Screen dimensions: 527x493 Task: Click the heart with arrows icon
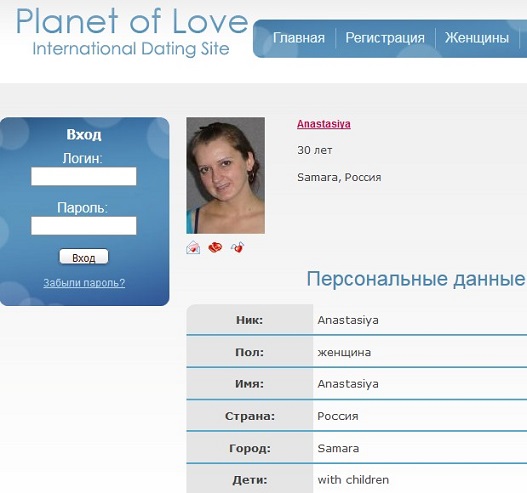tap(237, 247)
